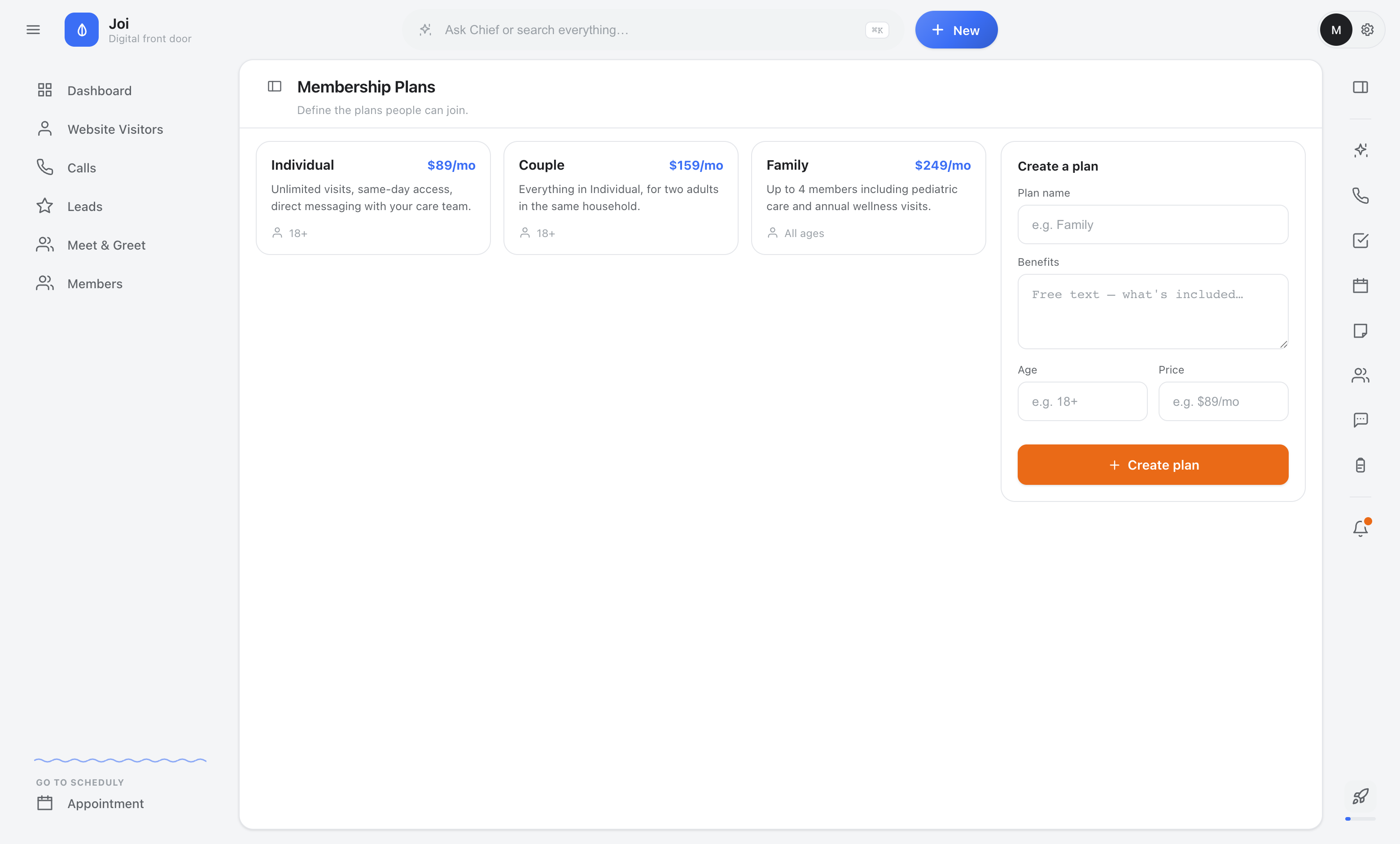Focus the Ask Chief search box
The image size is (1400, 844).
(x=653, y=30)
